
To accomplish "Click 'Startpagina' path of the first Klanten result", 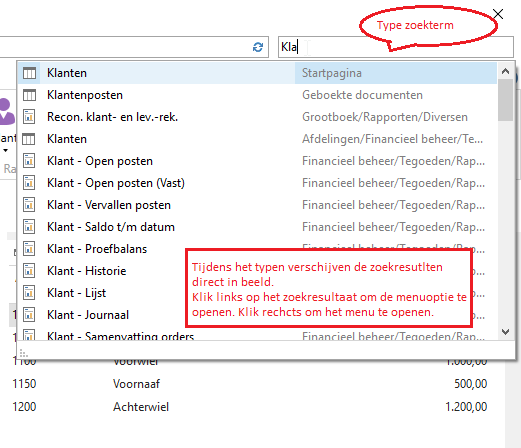I will click(x=332, y=73).
